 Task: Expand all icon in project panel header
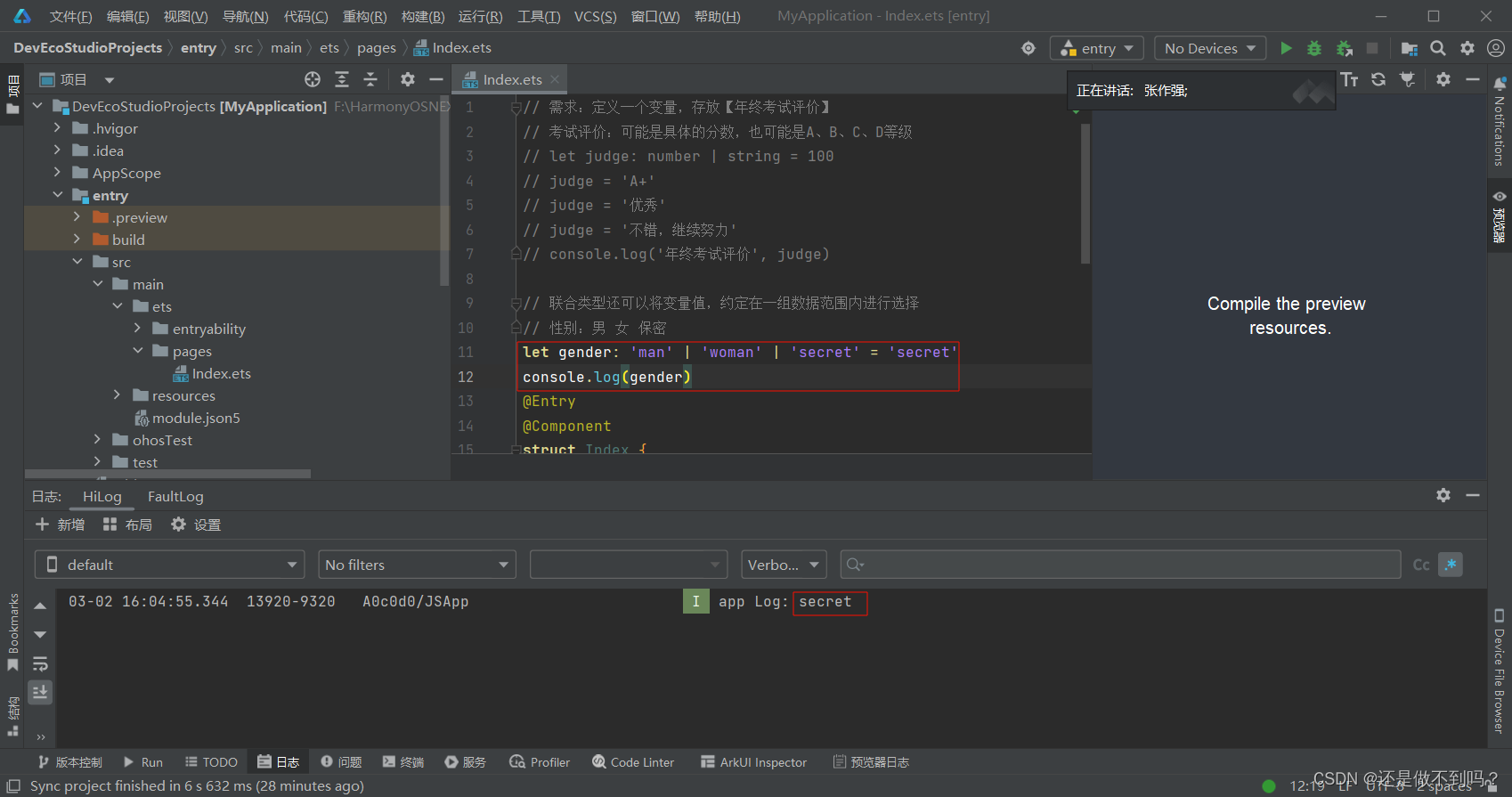pyautogui.click(x=342, y=79)
